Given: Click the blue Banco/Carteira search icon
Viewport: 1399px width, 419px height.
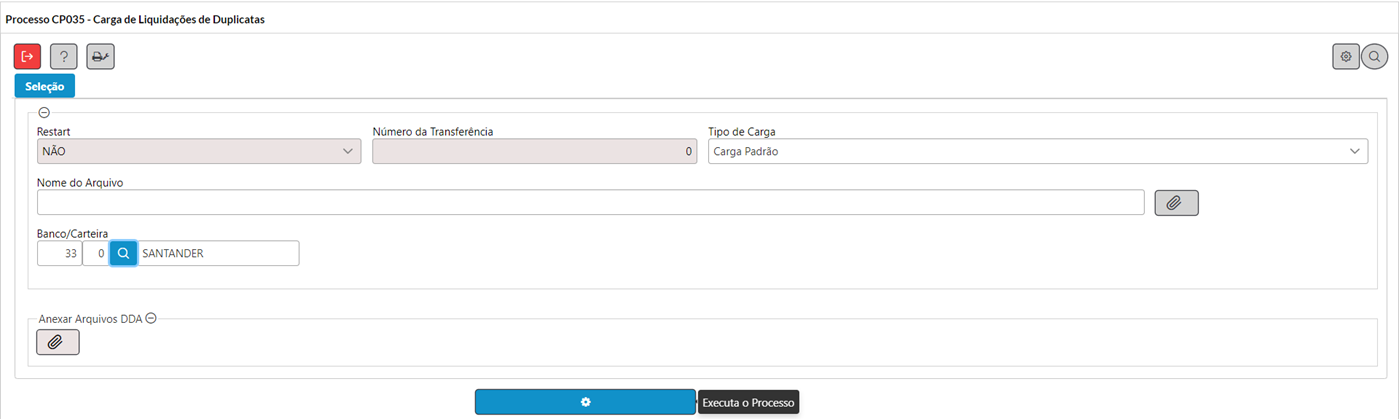Looking at the screenshot, I should tap(123, 254).
